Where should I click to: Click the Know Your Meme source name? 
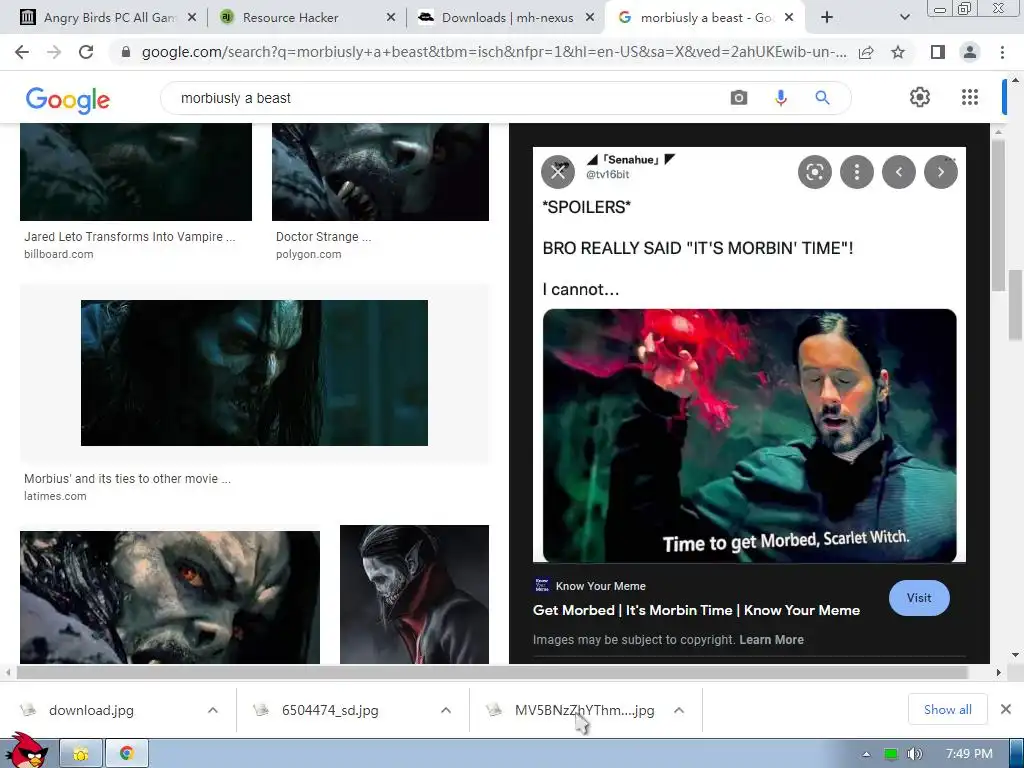(600, 586)
